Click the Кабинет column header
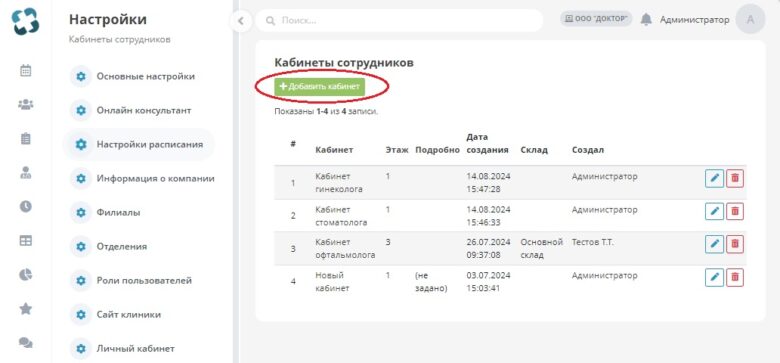The image size is (780, 363). [x=334, y=150]
